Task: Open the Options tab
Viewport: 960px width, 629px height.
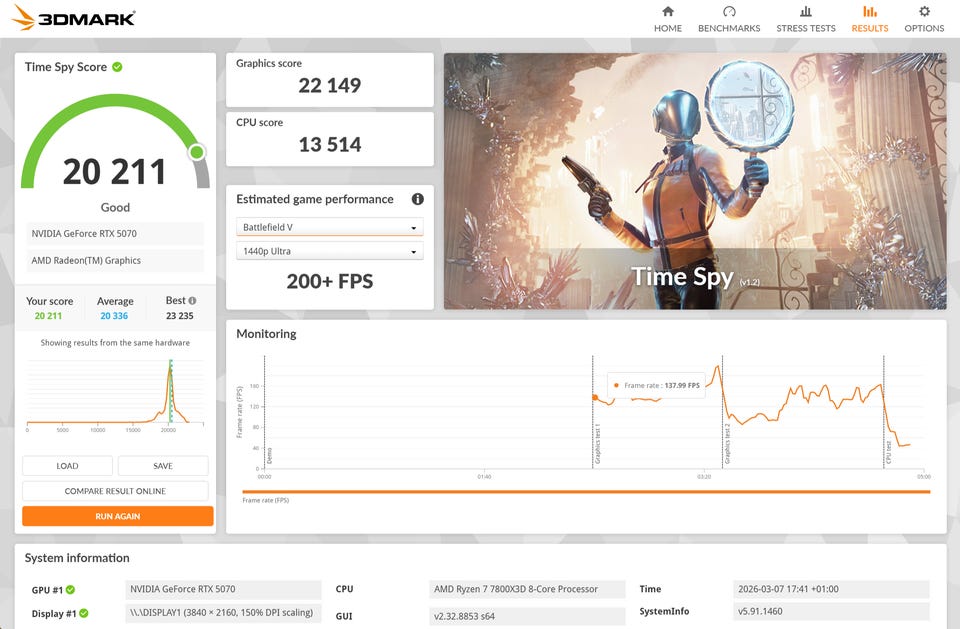Action: coord(924,19)
